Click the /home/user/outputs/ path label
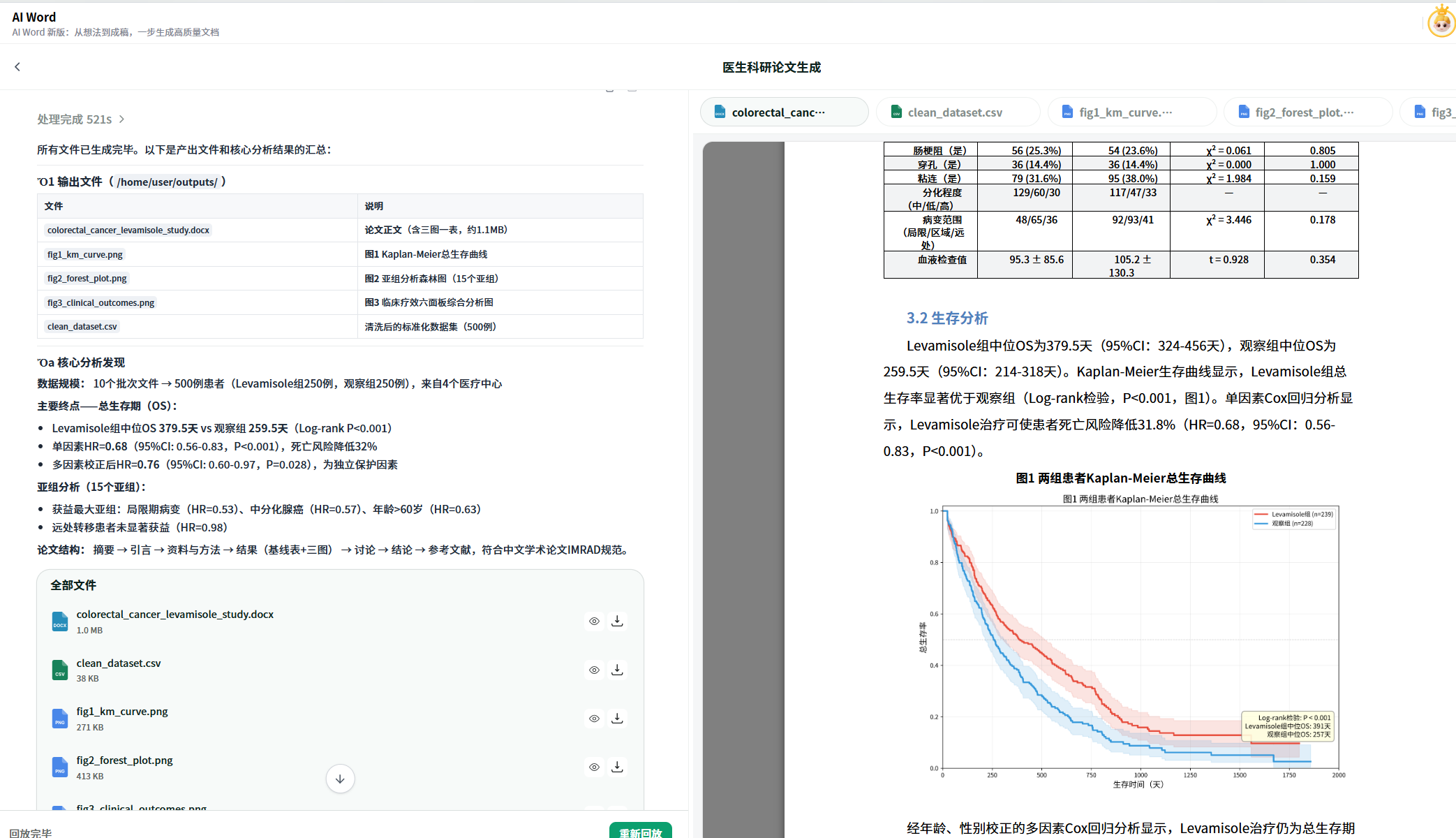Viewport: 1456px width, 838px height. click(x=167, y=182)
